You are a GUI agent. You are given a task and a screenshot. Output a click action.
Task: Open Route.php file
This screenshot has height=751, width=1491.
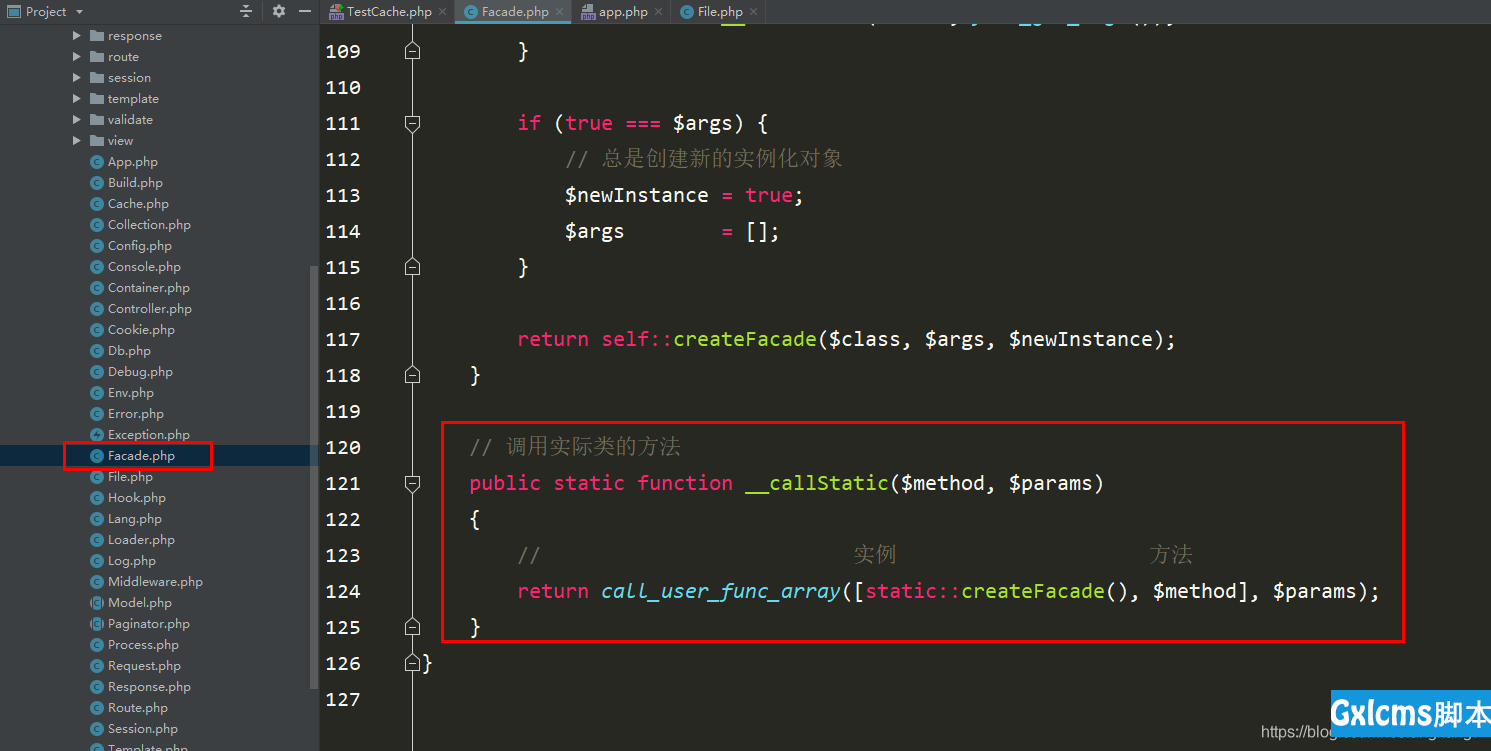[x=138, y=708]
